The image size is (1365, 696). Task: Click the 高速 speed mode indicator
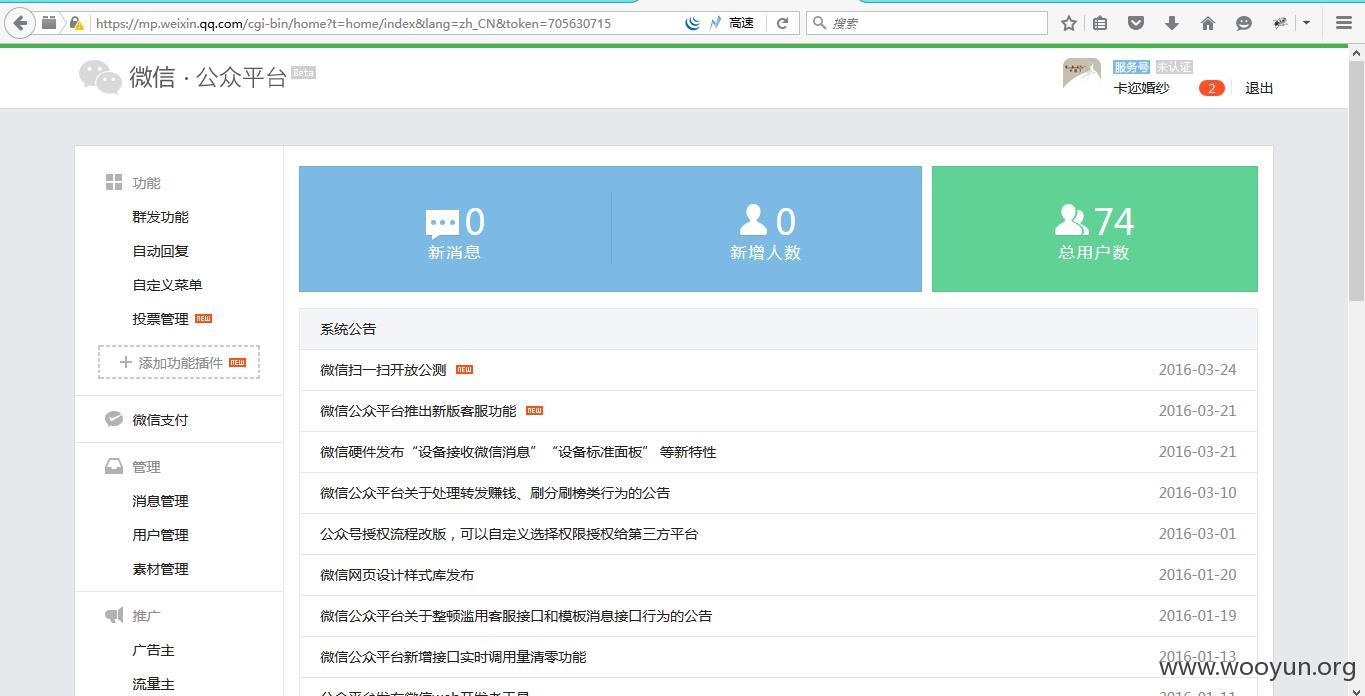(741, 23)
